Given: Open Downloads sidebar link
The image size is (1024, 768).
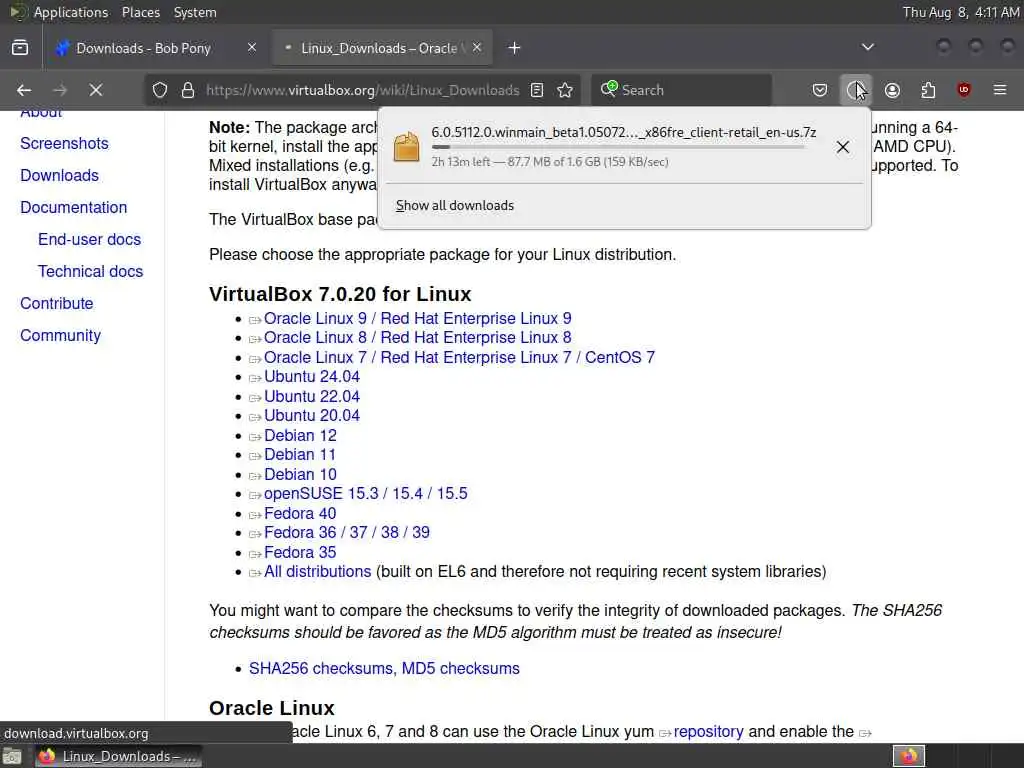Looking at the screenshot, I should tap(59, 176).
